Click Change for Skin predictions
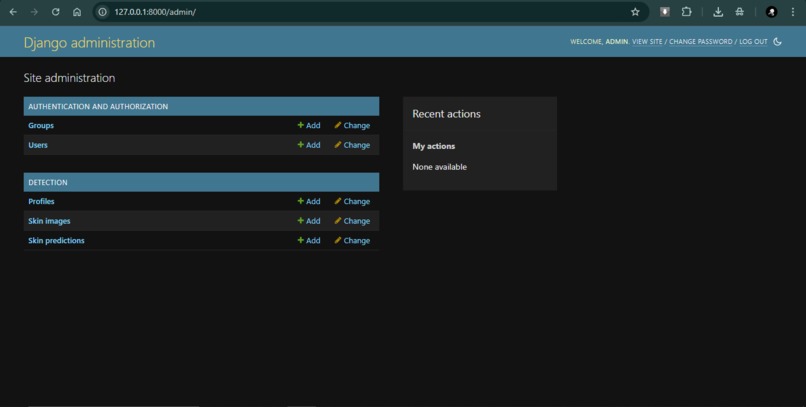This screenshot has height=407, width=806. 352,240
